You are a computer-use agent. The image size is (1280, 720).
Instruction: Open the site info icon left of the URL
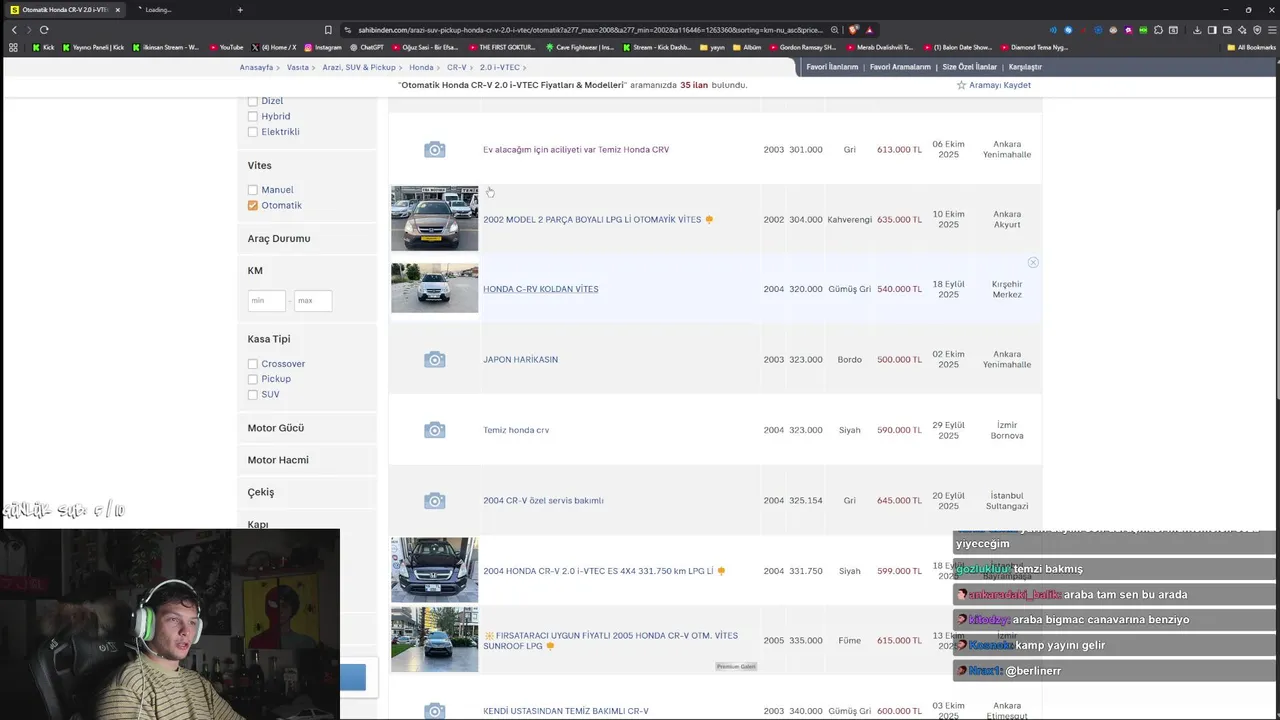(348, 30)
